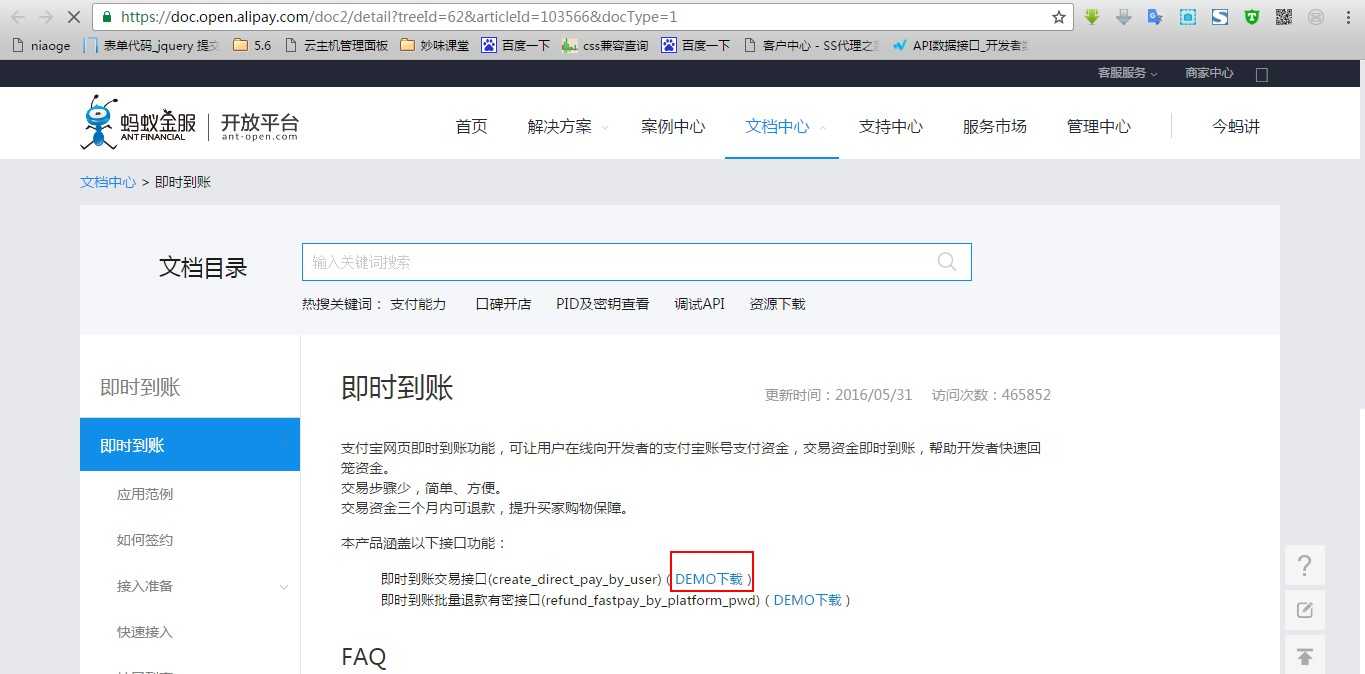This screenshot has width=1365, height=674.
Task: Open the 云主机管理面板 bookmark
Action: click(x=337, y=45)
